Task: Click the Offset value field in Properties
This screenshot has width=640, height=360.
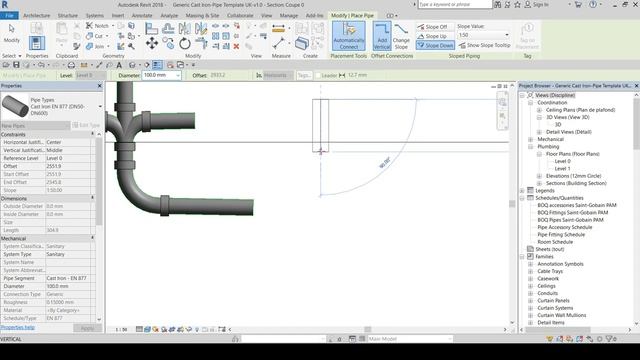Action: (68, 166)
